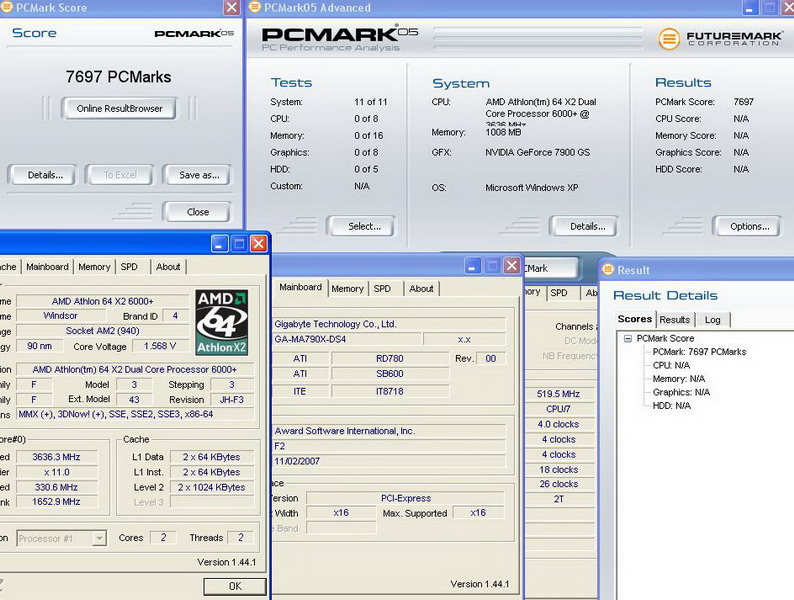Open the Online ResultBrowser
Viewport: 794px width, 600px height.
(119, 108)
